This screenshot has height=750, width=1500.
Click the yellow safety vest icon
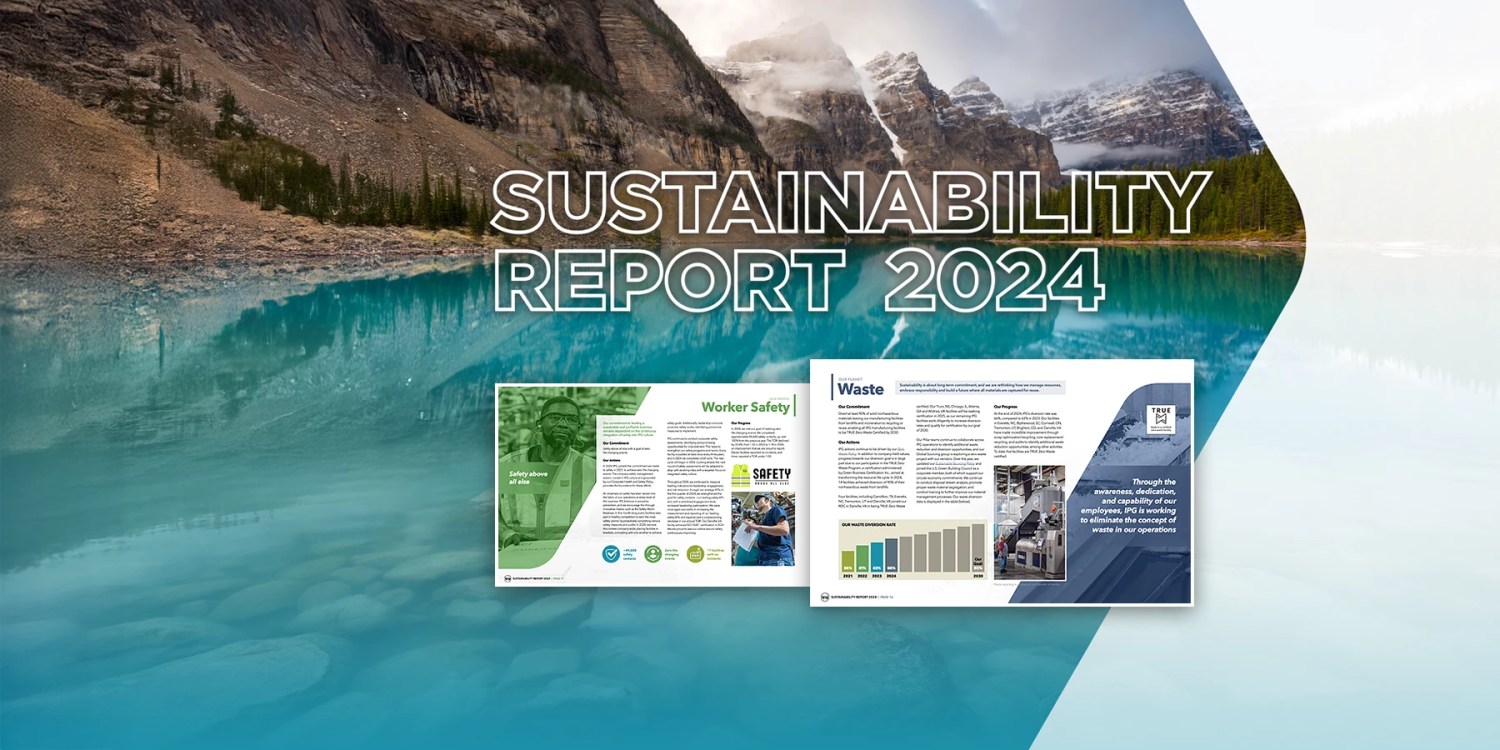pos(741,475)
